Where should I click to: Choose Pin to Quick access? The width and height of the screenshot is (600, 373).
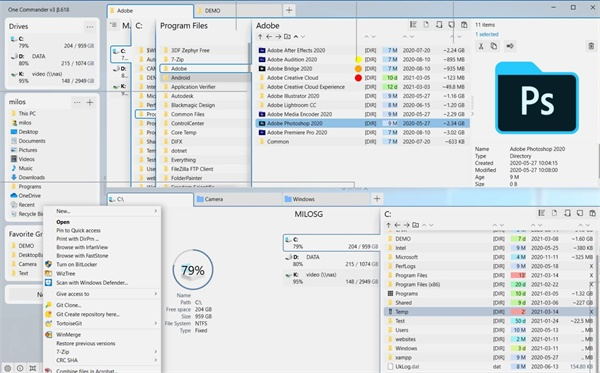[78, 230]
